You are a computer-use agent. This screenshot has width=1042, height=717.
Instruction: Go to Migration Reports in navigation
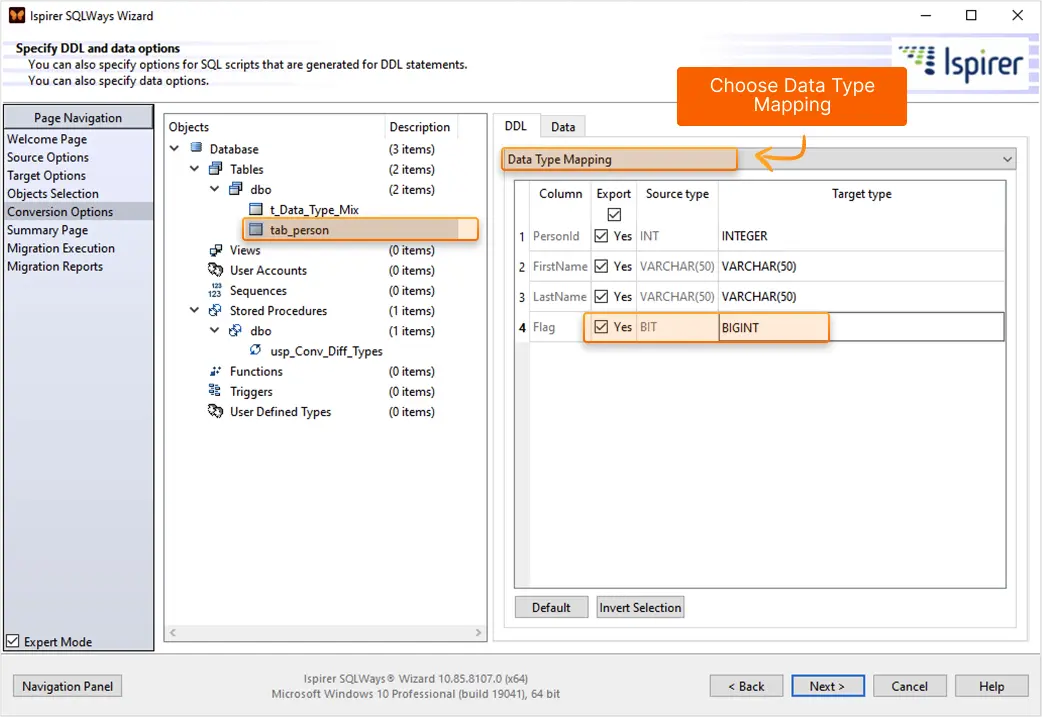[x=55, y=266]
